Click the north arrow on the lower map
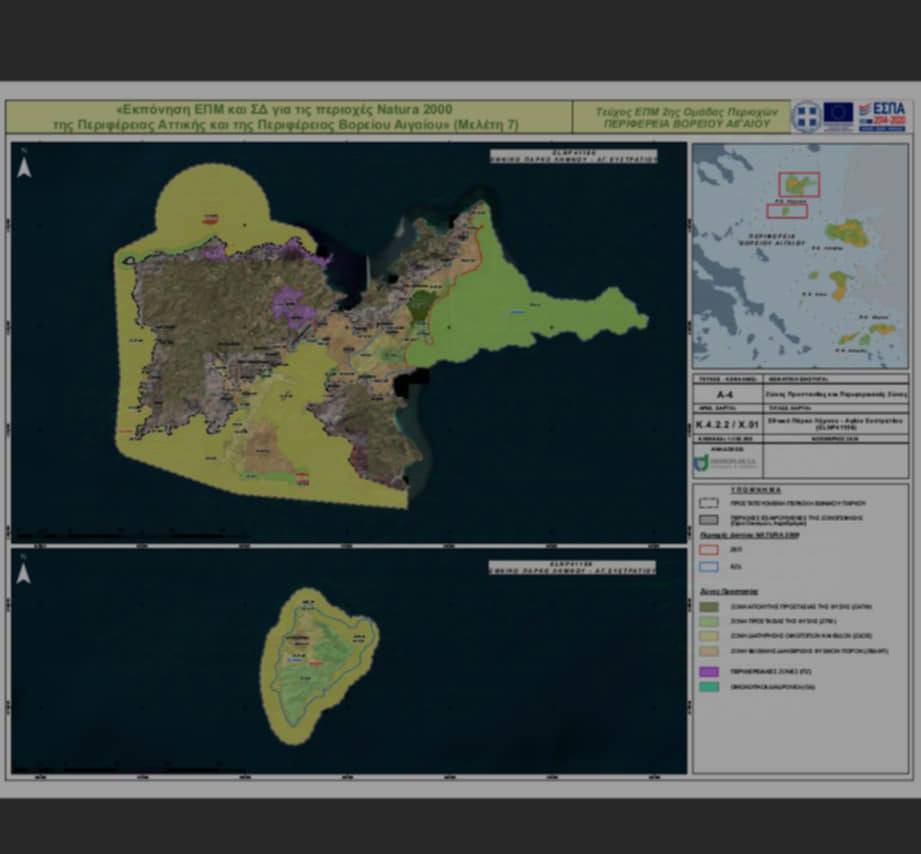 pos(24,571)
